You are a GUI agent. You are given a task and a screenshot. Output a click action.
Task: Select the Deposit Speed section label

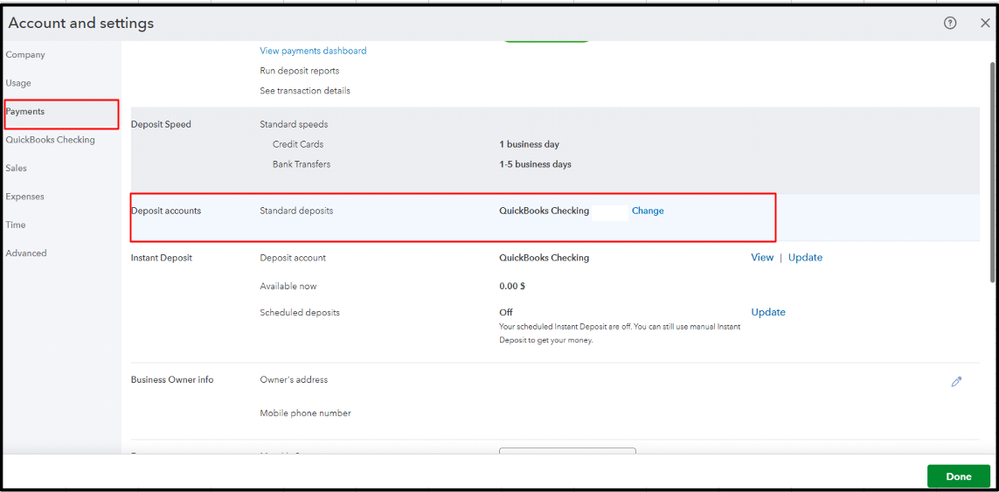click(161, 124)
